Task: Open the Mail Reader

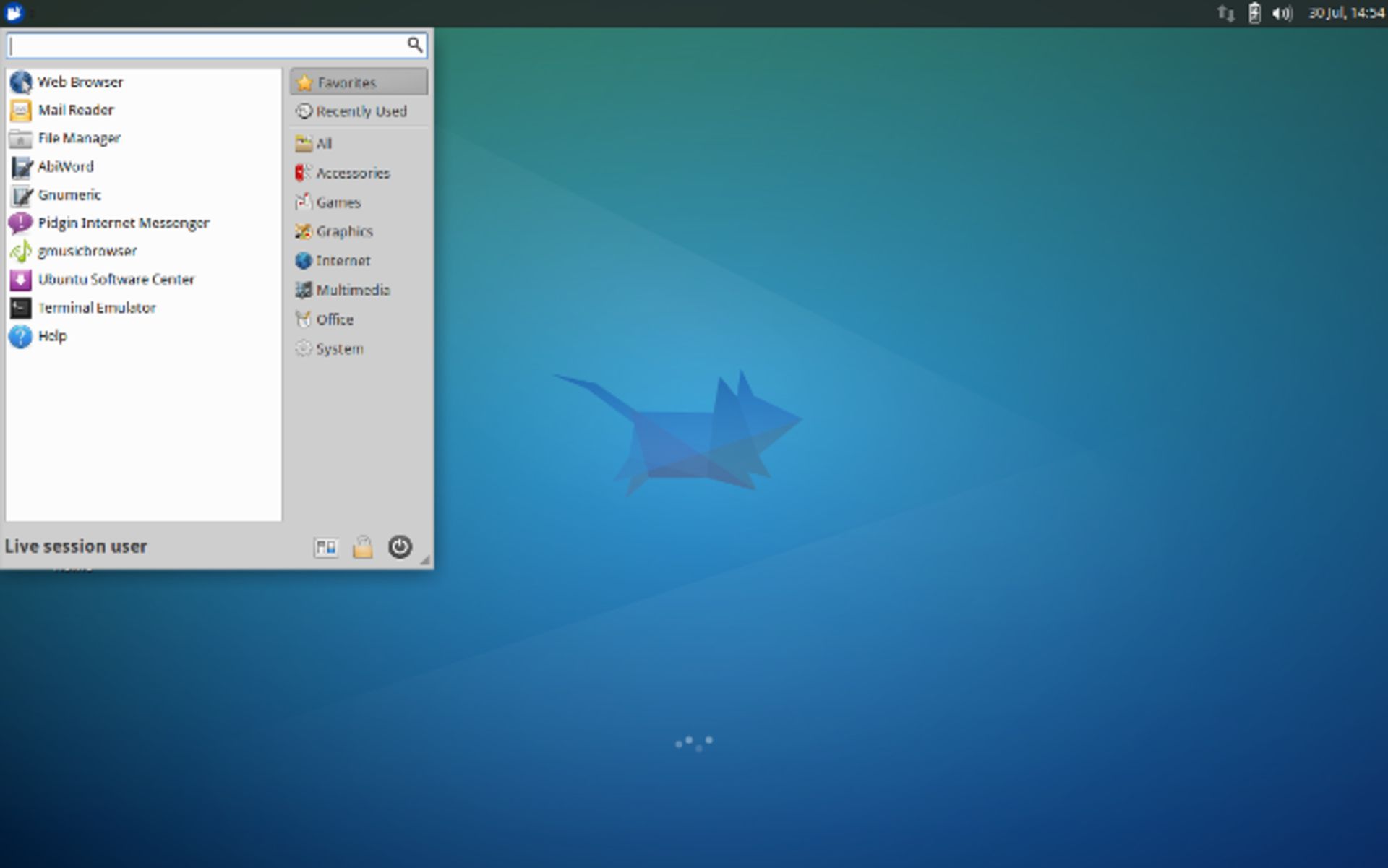Action: coord(76,110)
